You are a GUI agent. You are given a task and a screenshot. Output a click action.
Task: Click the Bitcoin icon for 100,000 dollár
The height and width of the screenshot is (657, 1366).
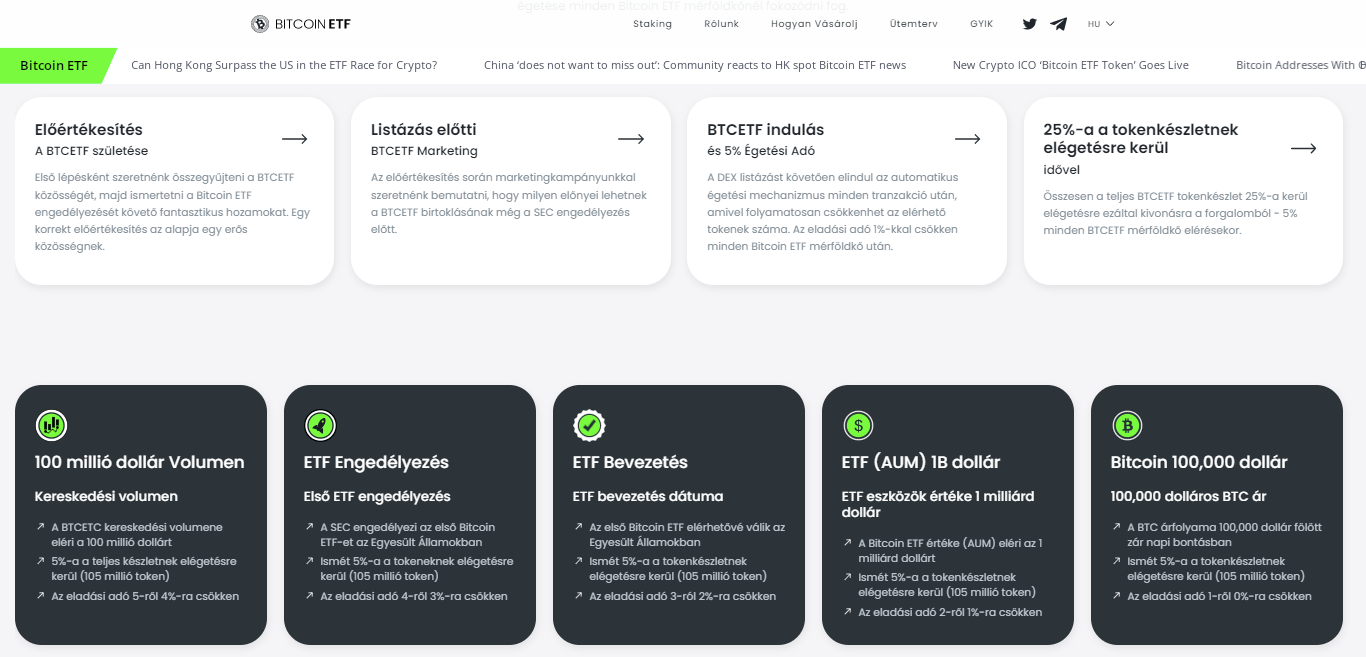1127,425
